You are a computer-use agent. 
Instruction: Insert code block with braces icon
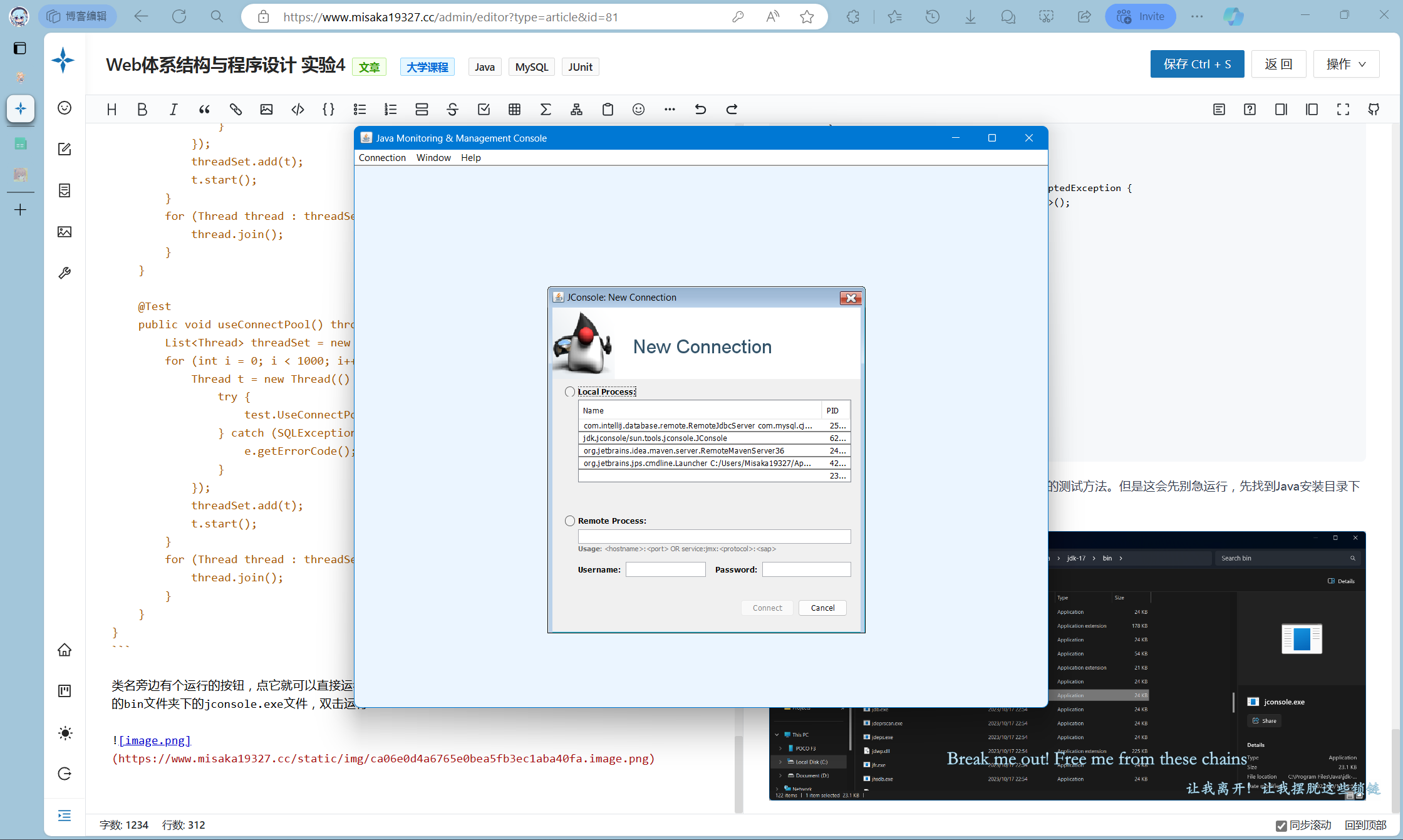pos(328,110)
